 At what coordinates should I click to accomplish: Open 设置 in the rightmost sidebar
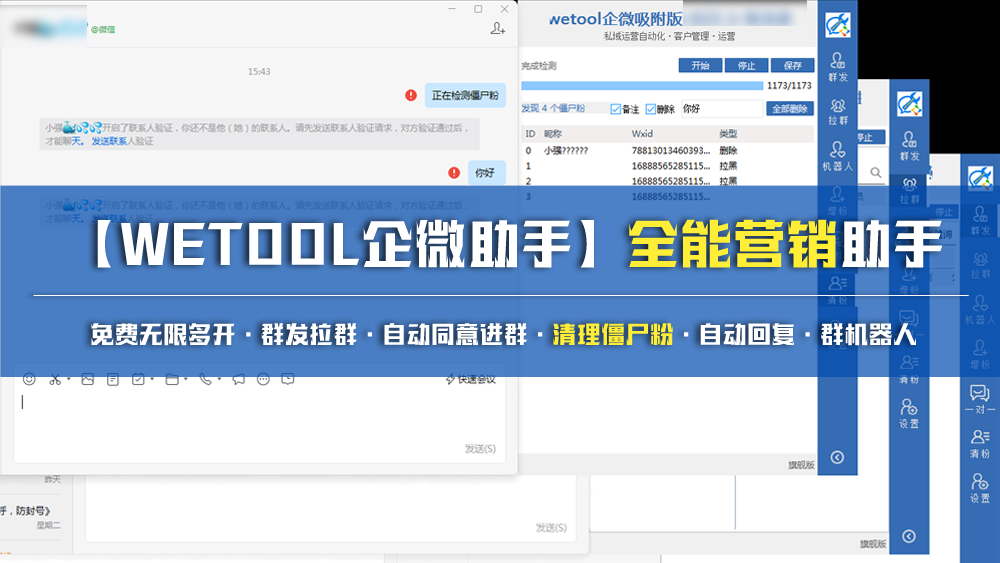979,488
